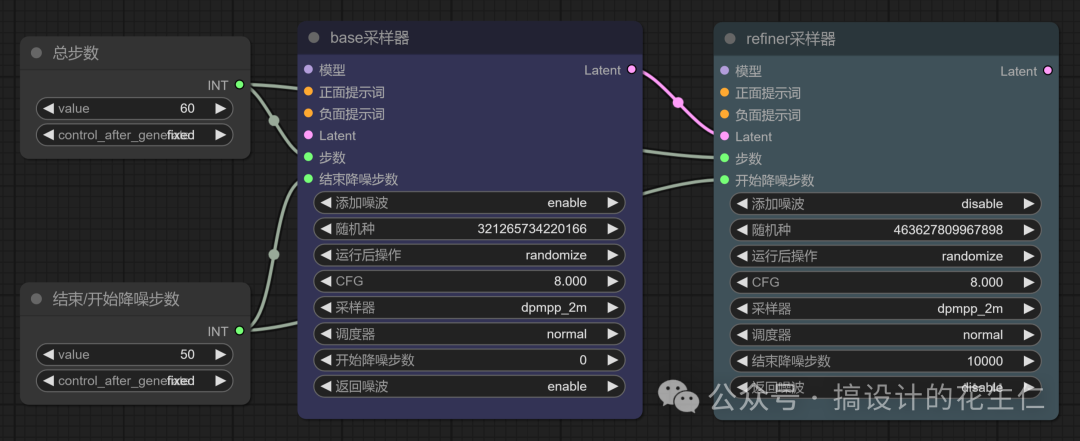Screen dimensions: 1080x441
Task: Increase 随机种 on refiner采样器 with right arrow
Action: [x=1028, y=230]
